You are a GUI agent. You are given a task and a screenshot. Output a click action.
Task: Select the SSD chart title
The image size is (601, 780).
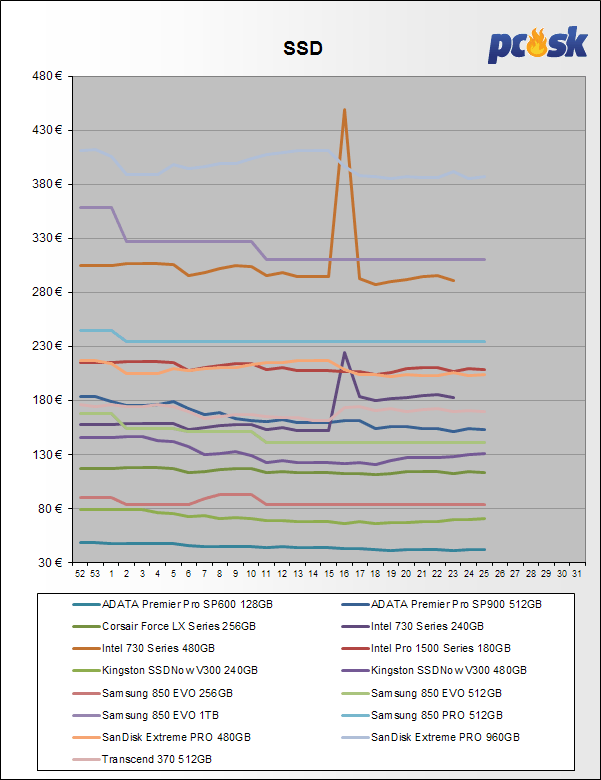pos(303,48)
